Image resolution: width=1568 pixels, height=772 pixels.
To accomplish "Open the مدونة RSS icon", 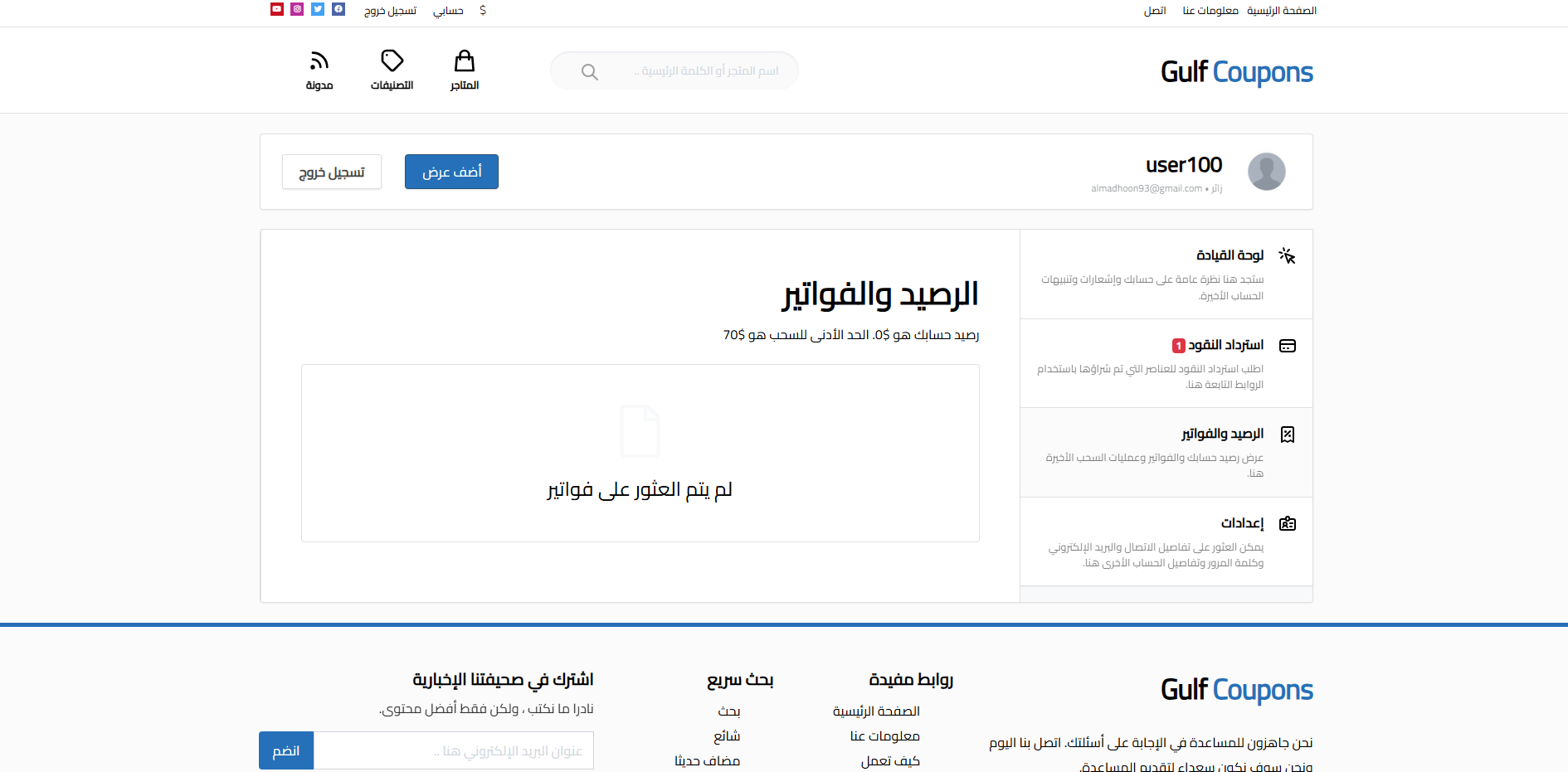I will click(x=319, y=60).
